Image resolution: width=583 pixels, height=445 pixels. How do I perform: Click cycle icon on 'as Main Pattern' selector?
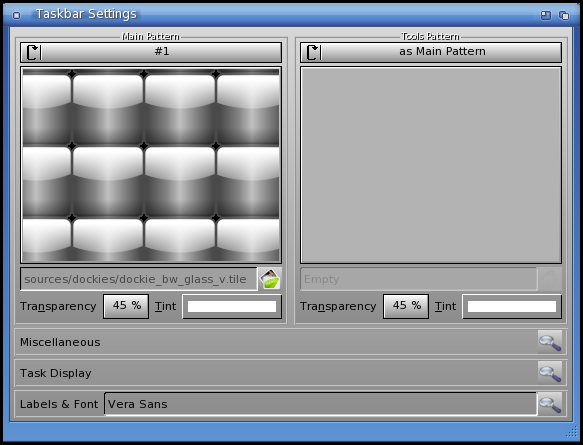click(313, 52)
